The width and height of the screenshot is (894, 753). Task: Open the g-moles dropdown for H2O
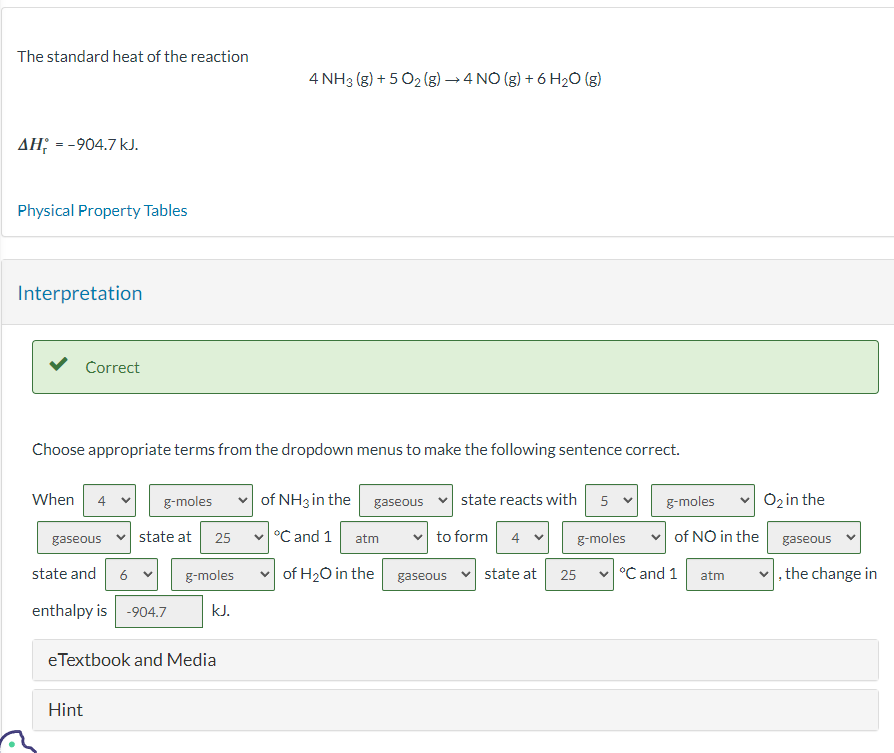tap(222, 575)
